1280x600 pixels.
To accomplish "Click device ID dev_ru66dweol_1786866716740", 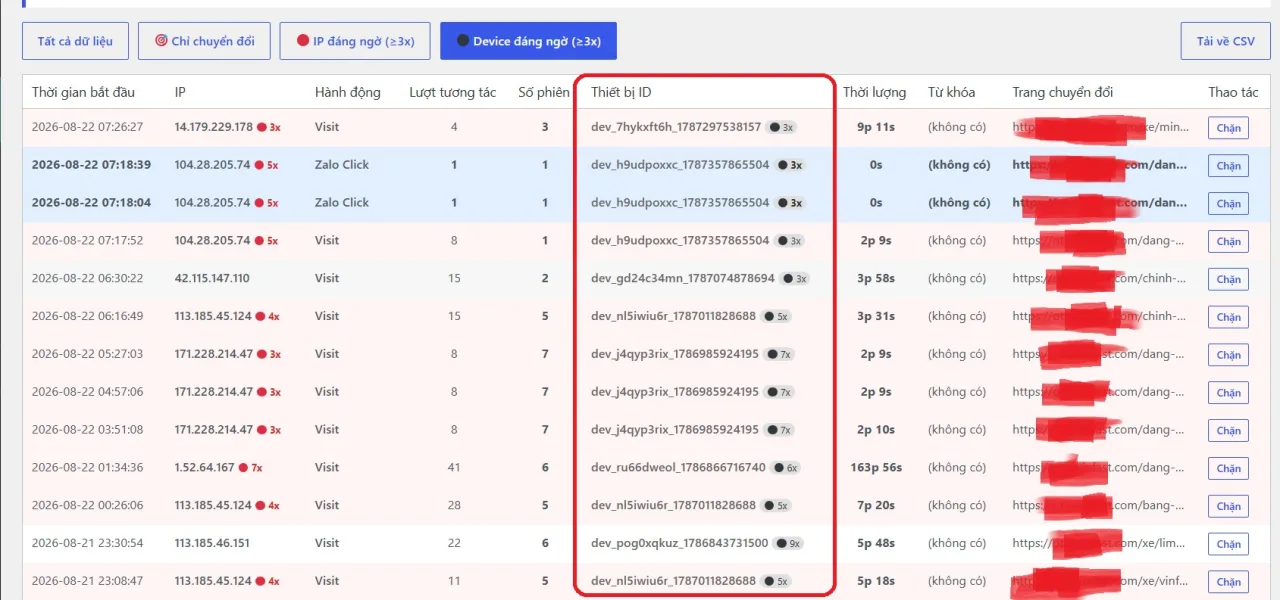I will tap(678, 467).
